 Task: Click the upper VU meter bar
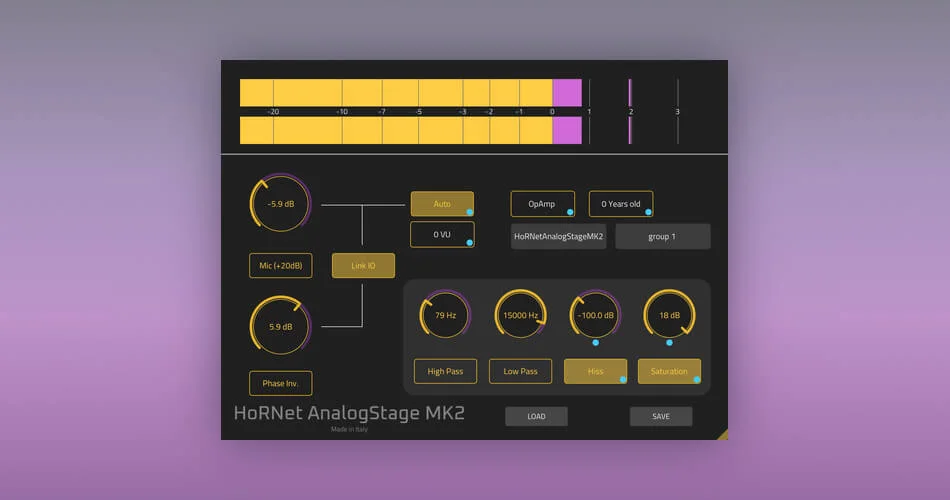pos(411,93)
